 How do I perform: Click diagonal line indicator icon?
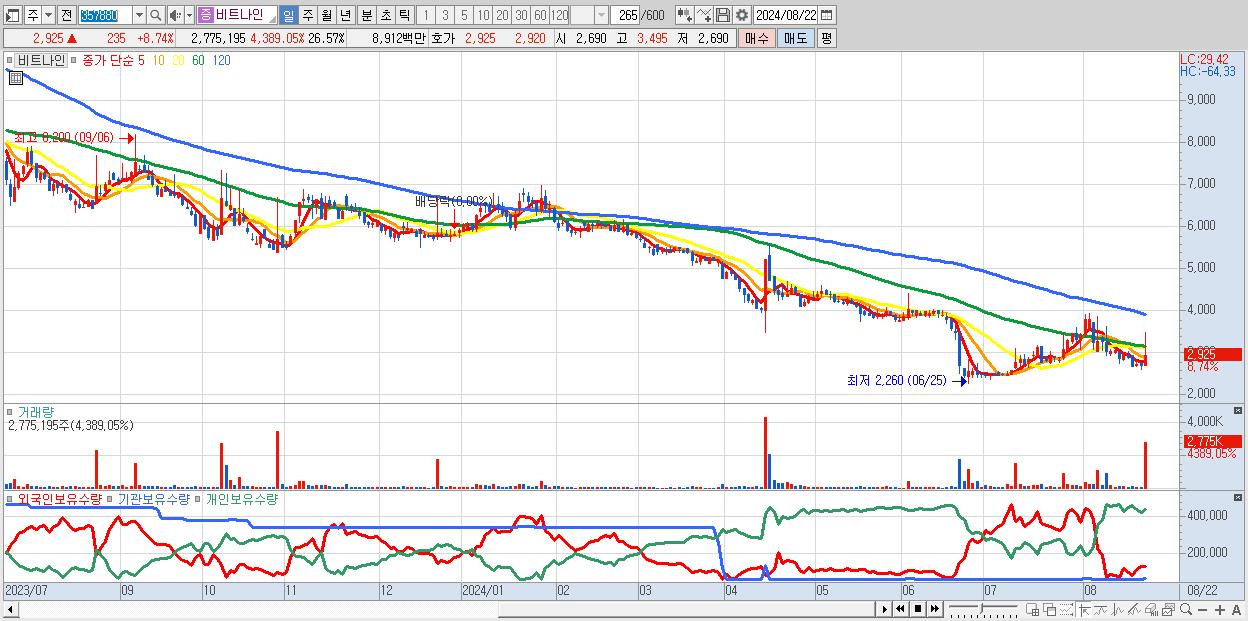[x=1135, y=609]
